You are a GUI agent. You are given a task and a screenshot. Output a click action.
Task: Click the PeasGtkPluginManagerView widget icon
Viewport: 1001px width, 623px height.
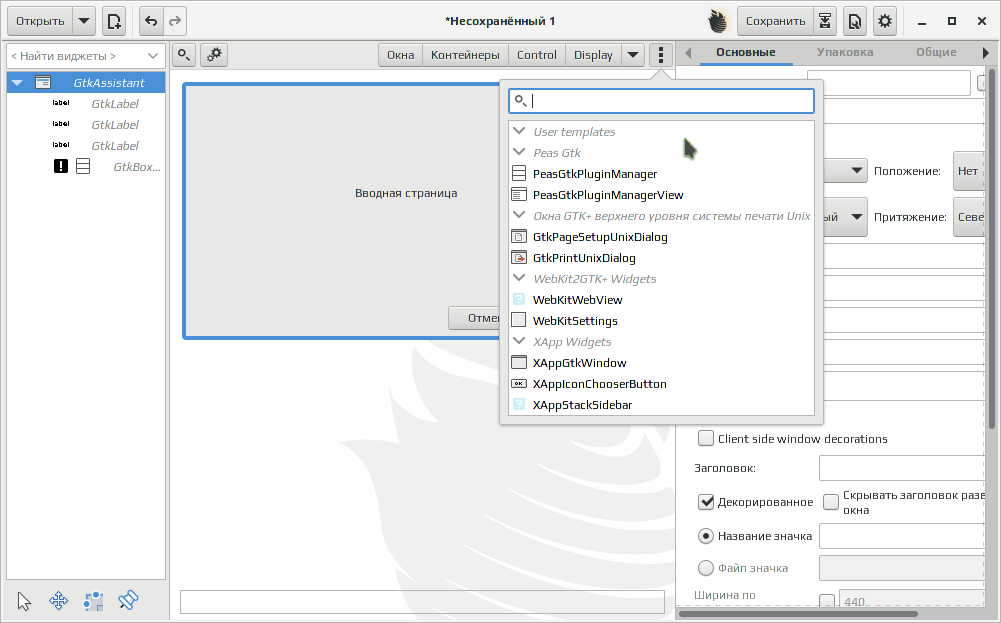pos(519,195)
